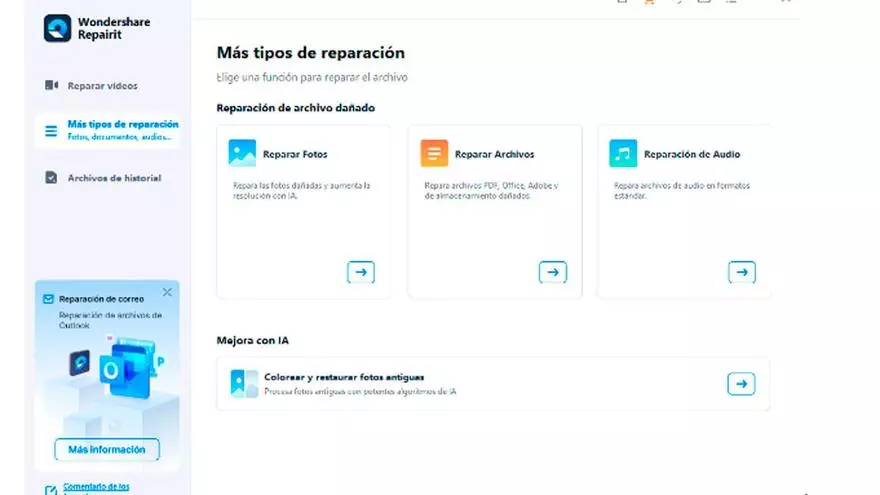Launch Colorear y restaurar fotos via arrow button

741,383
